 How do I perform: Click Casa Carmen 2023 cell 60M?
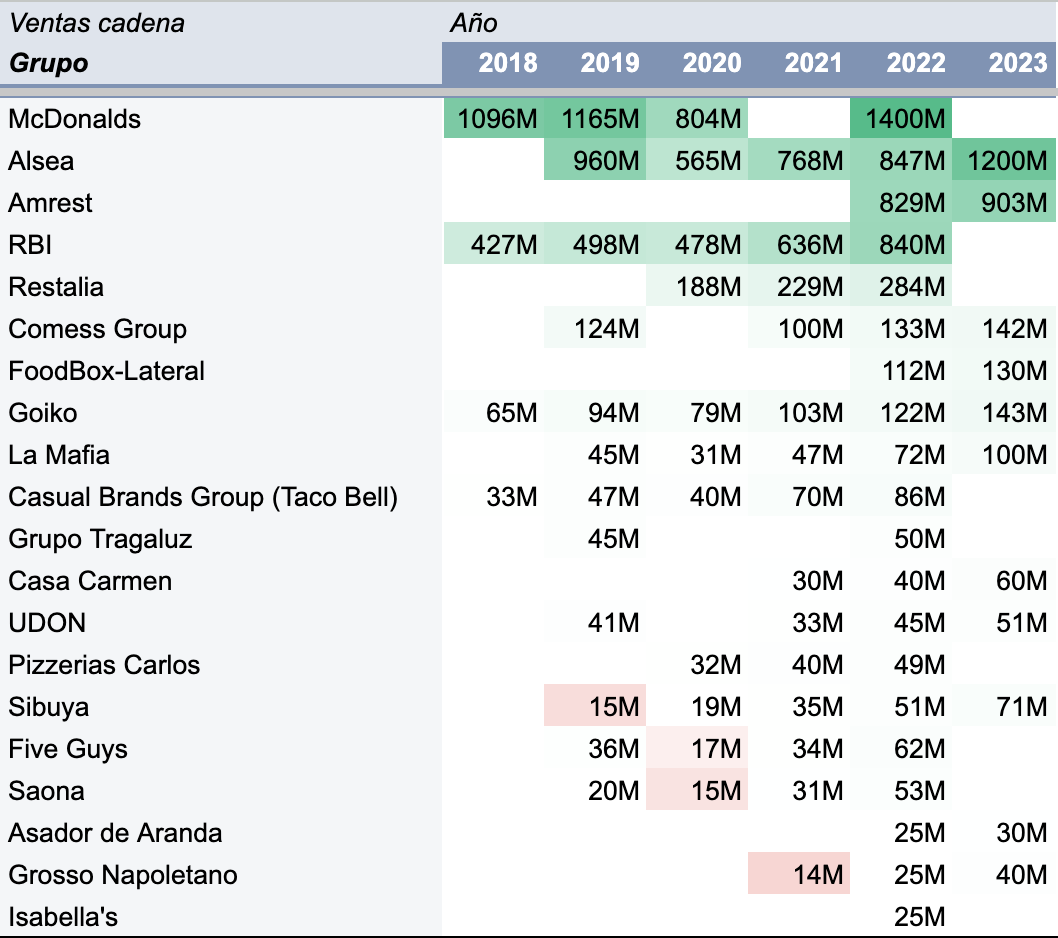tap(1004, 580)
